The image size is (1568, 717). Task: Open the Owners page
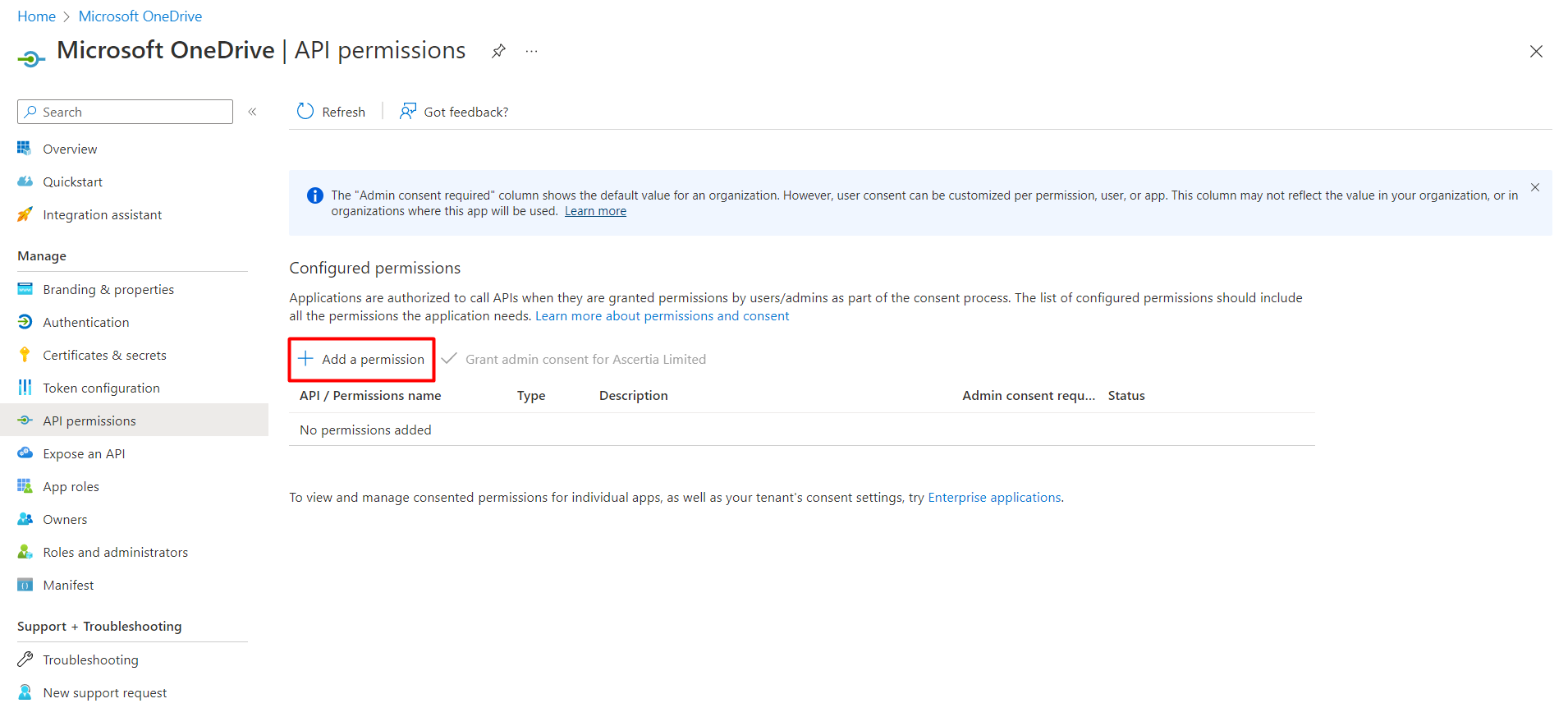click(x=65, y=519)
